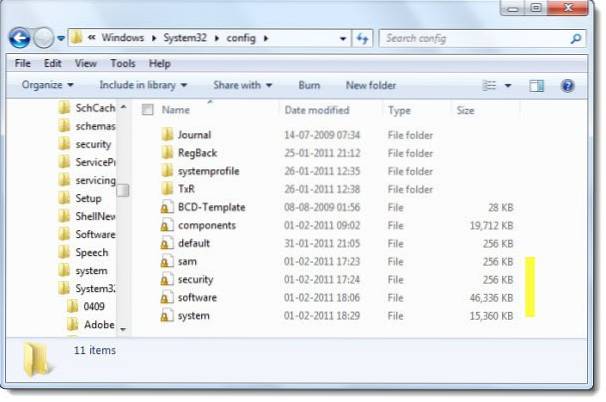This screenshot has height=402, width=606.
Task: Click the search magnifier icon
Action: [x=577, y=38]
